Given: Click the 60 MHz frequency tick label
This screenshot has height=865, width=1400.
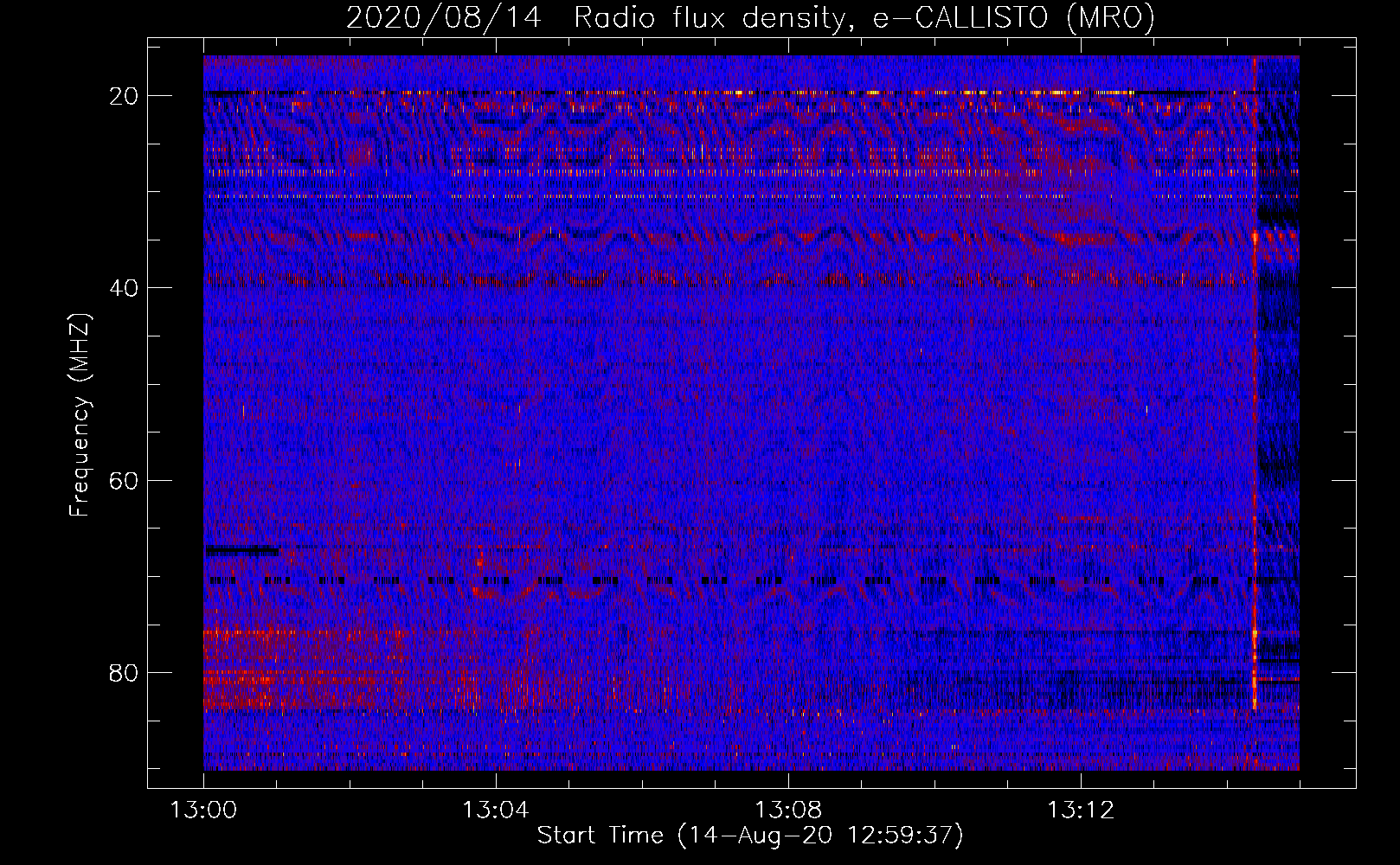Looking at the screenshot, I should click(x=125, y=480).
